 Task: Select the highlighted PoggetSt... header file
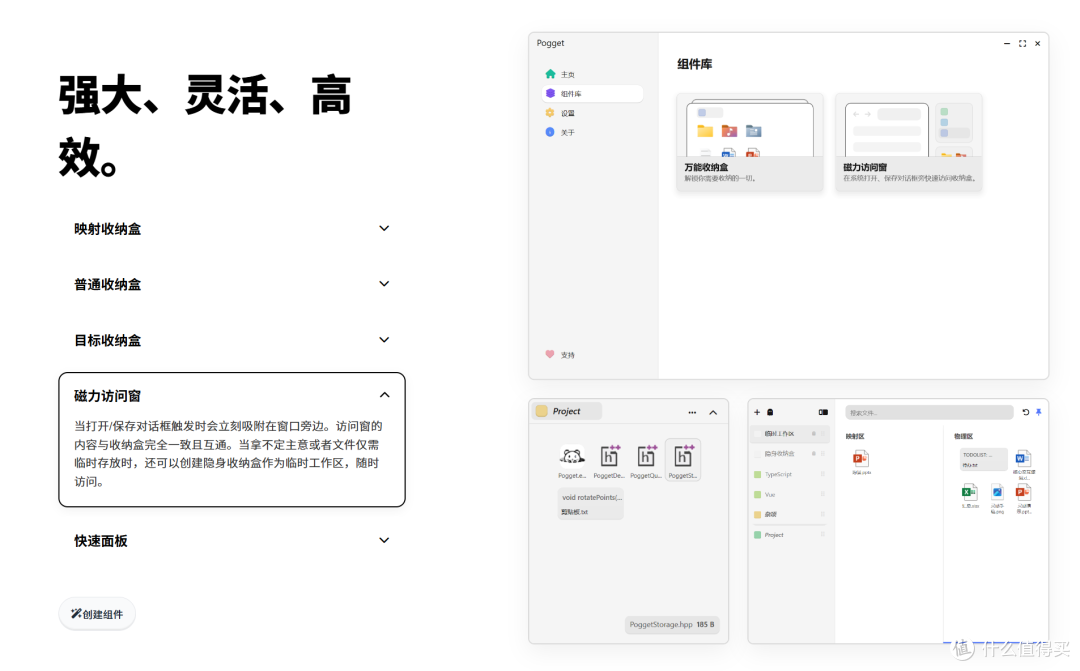[683, 460]
